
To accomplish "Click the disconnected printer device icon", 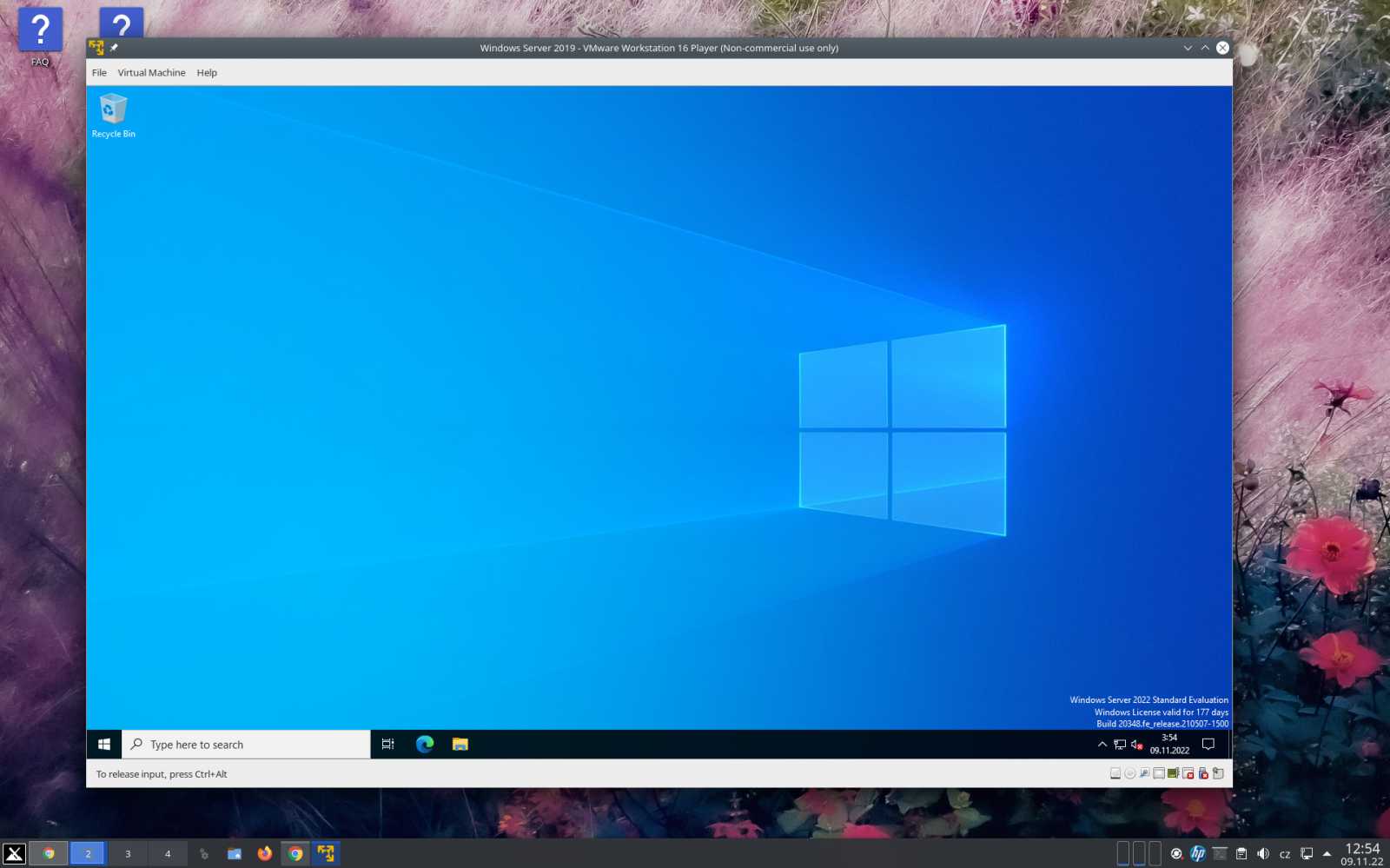I will pyautogui.click(x=1188, y=773).
